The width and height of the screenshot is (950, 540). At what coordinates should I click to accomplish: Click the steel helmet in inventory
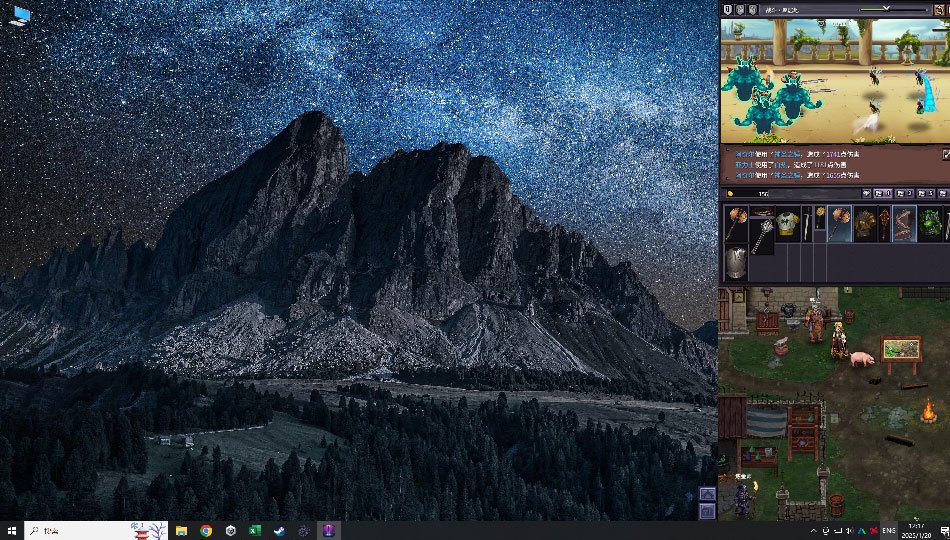(x=735, y=262)
